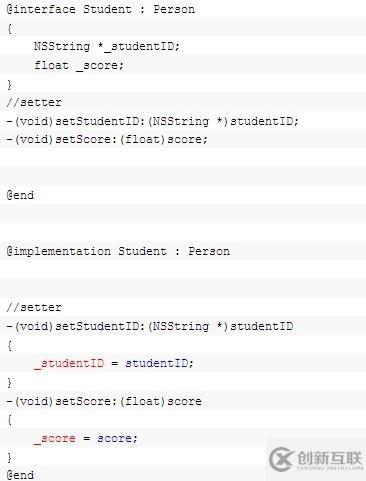Click the blue score value in assignment
This screenshot has height=481, width=366.
click(115, 438)
